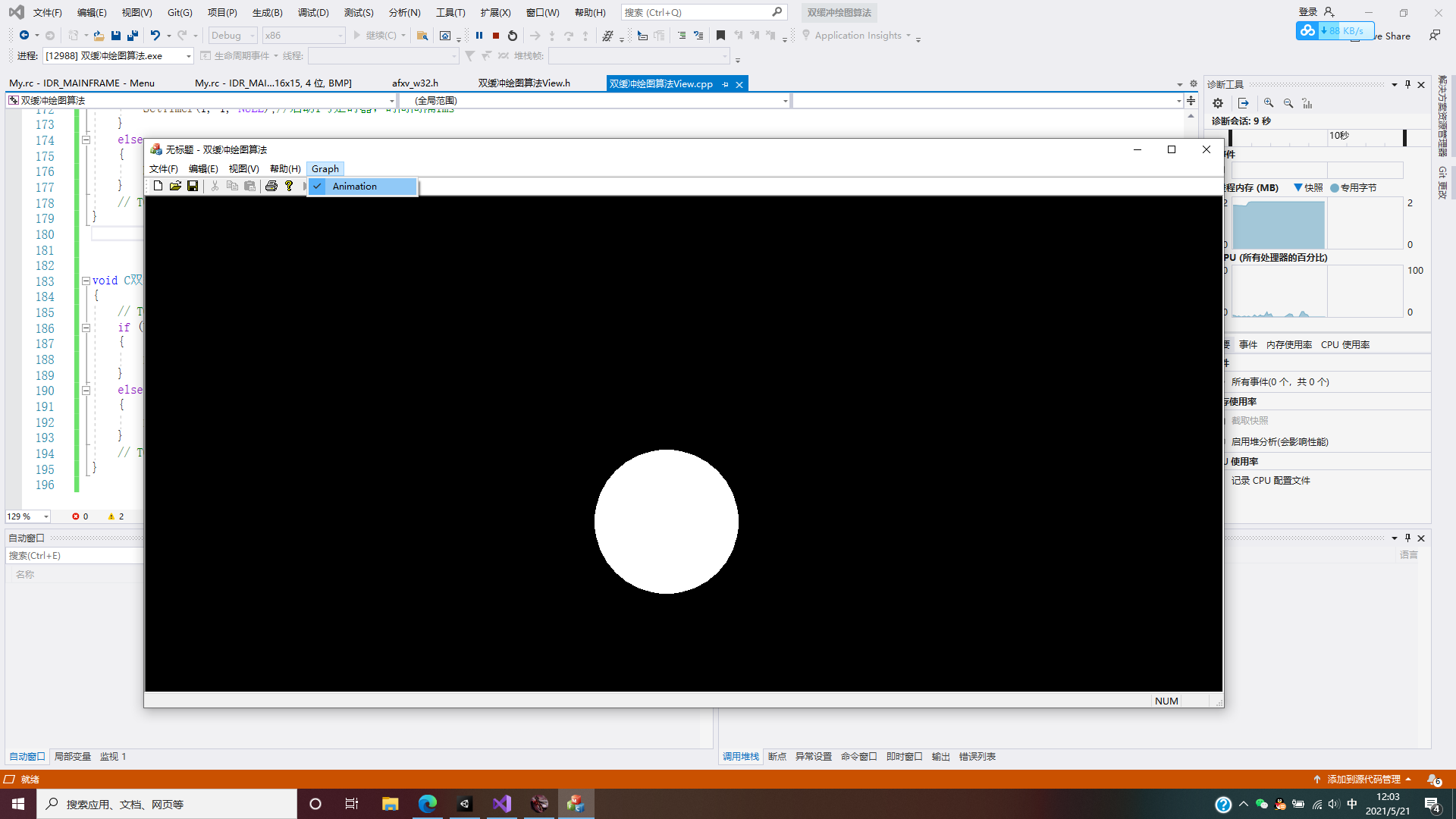
Task: Collapse the else block at line 174
Action: (x=86, y=140)
